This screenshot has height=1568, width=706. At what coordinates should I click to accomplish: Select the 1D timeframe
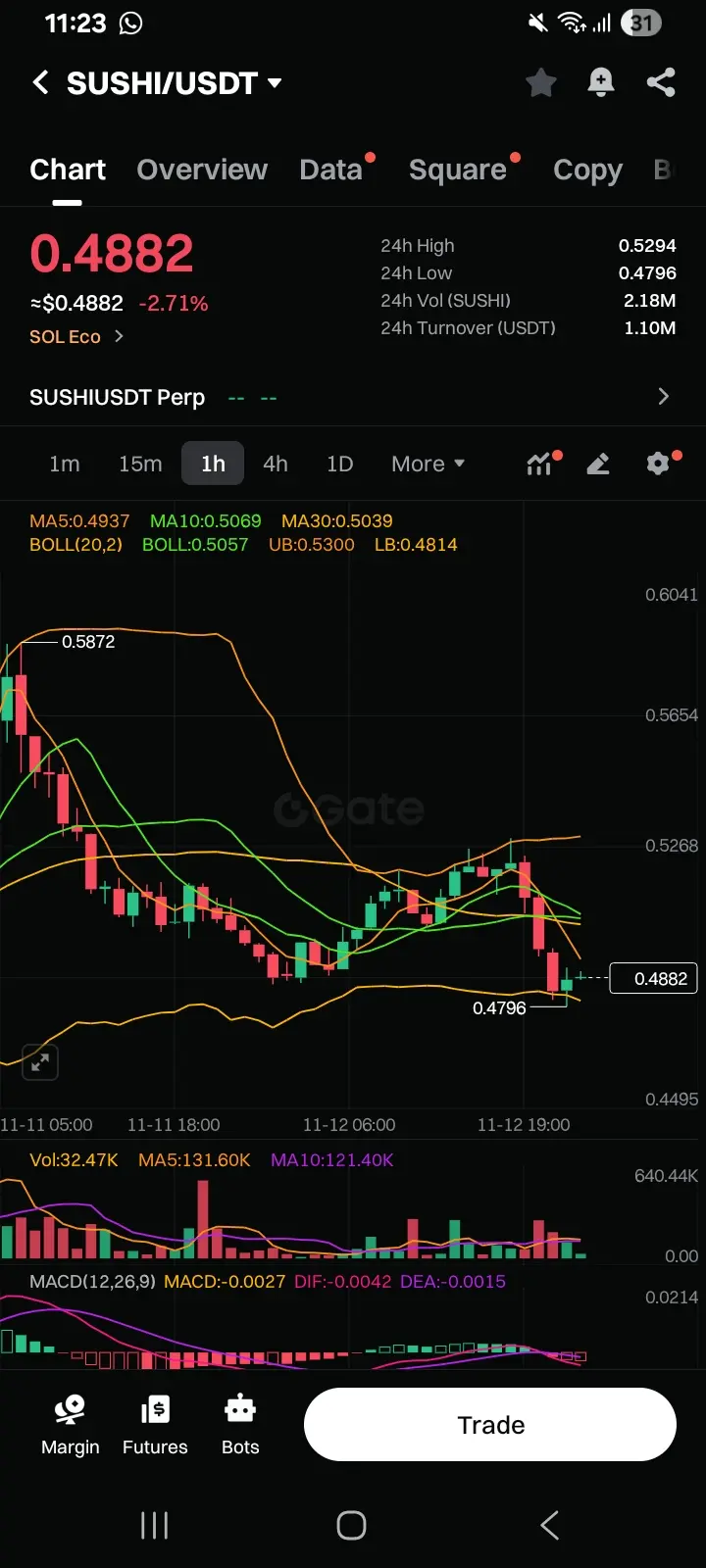point(339,464)
